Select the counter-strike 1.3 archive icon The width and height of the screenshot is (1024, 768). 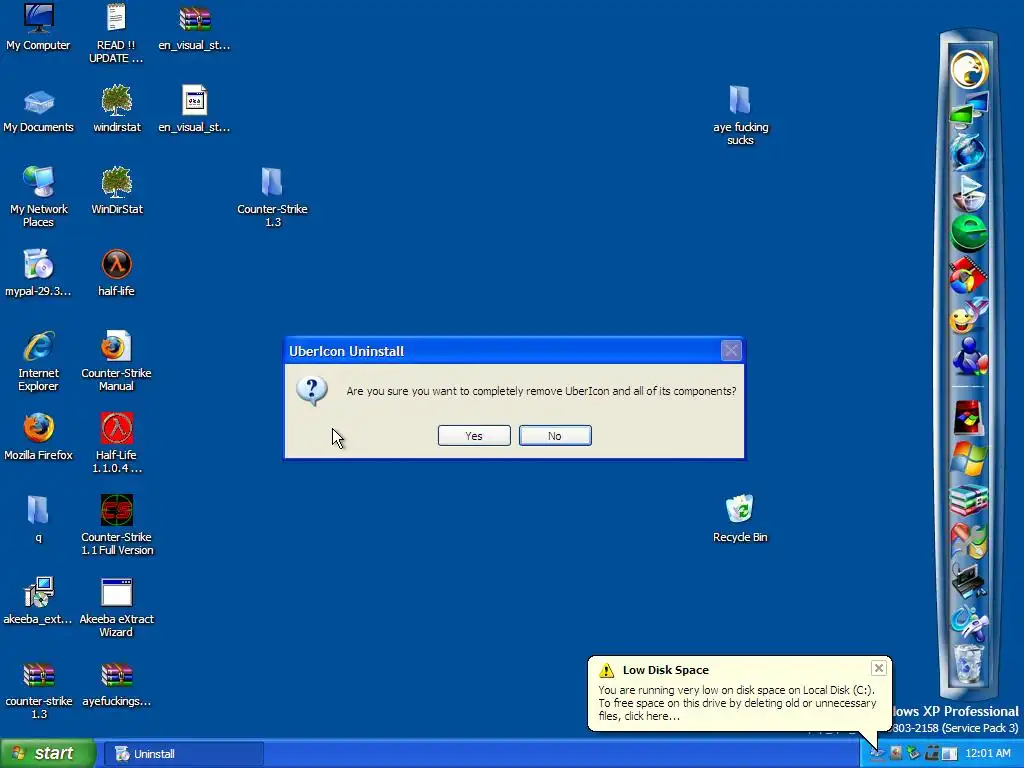click(39, 690)
